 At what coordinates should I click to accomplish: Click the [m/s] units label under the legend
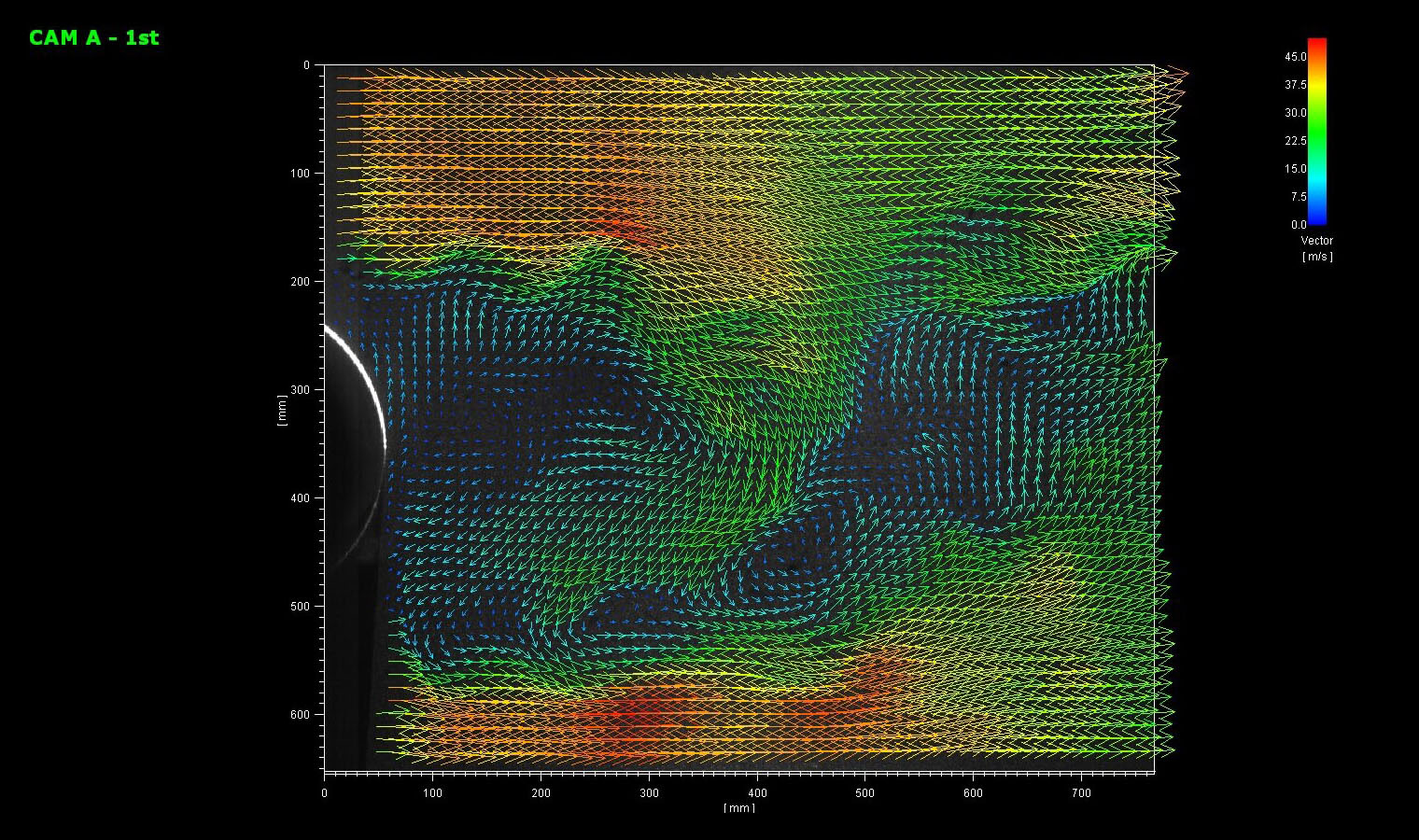pyautogui.click(x=1317, y=256)
